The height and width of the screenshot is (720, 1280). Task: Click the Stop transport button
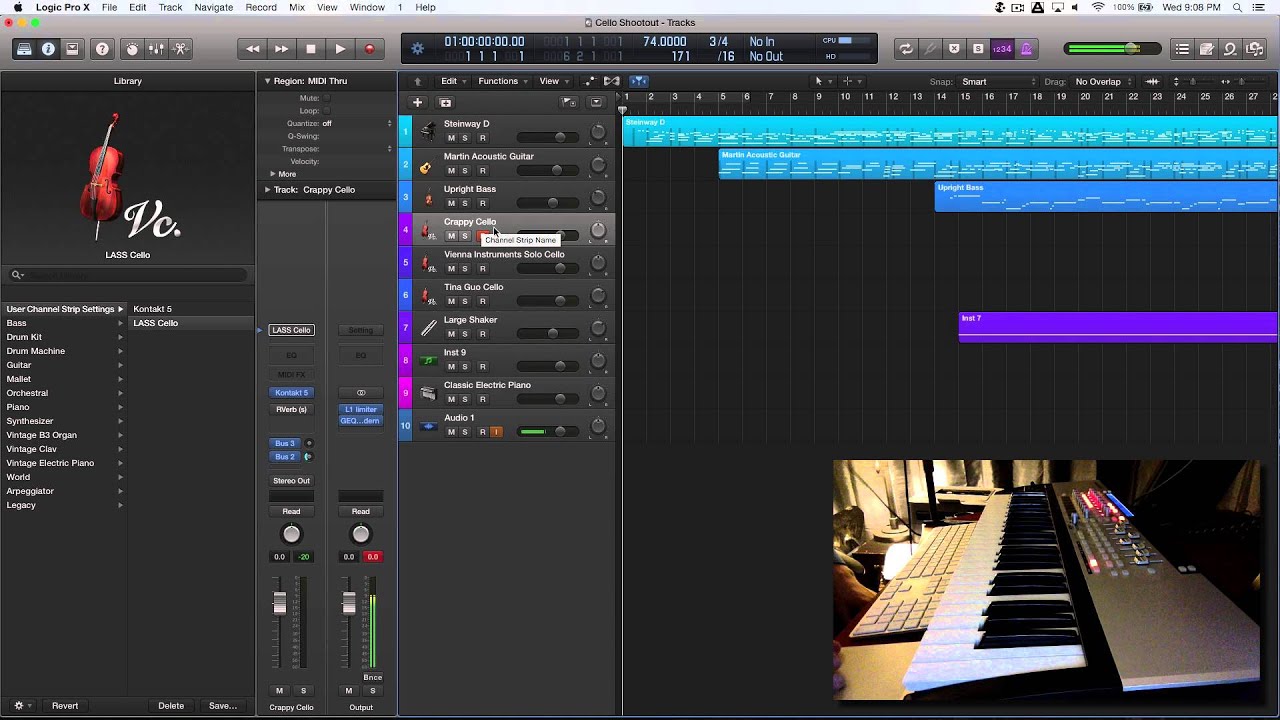click(311, 49)
